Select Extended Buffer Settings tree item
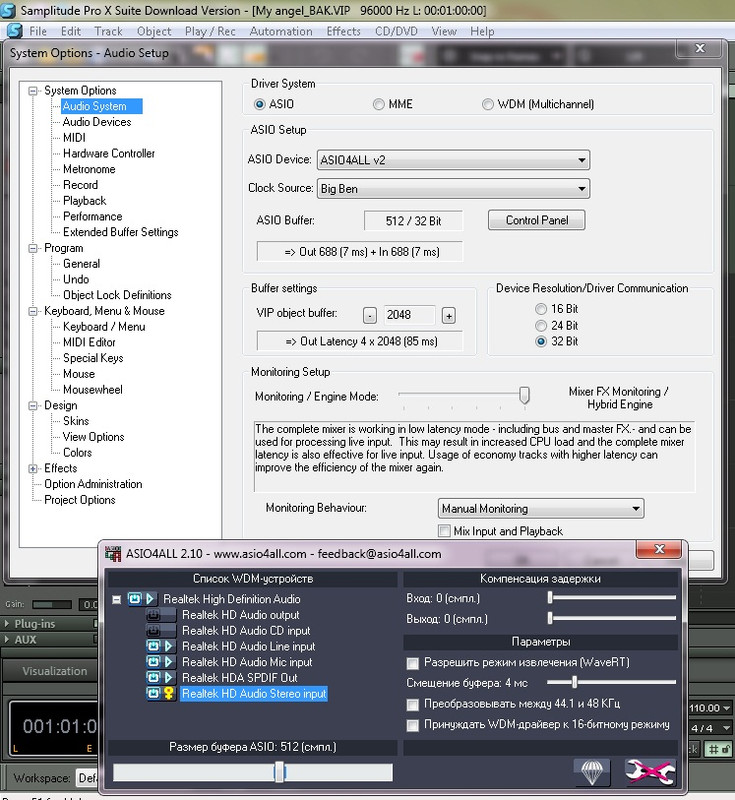 (121, 232)
